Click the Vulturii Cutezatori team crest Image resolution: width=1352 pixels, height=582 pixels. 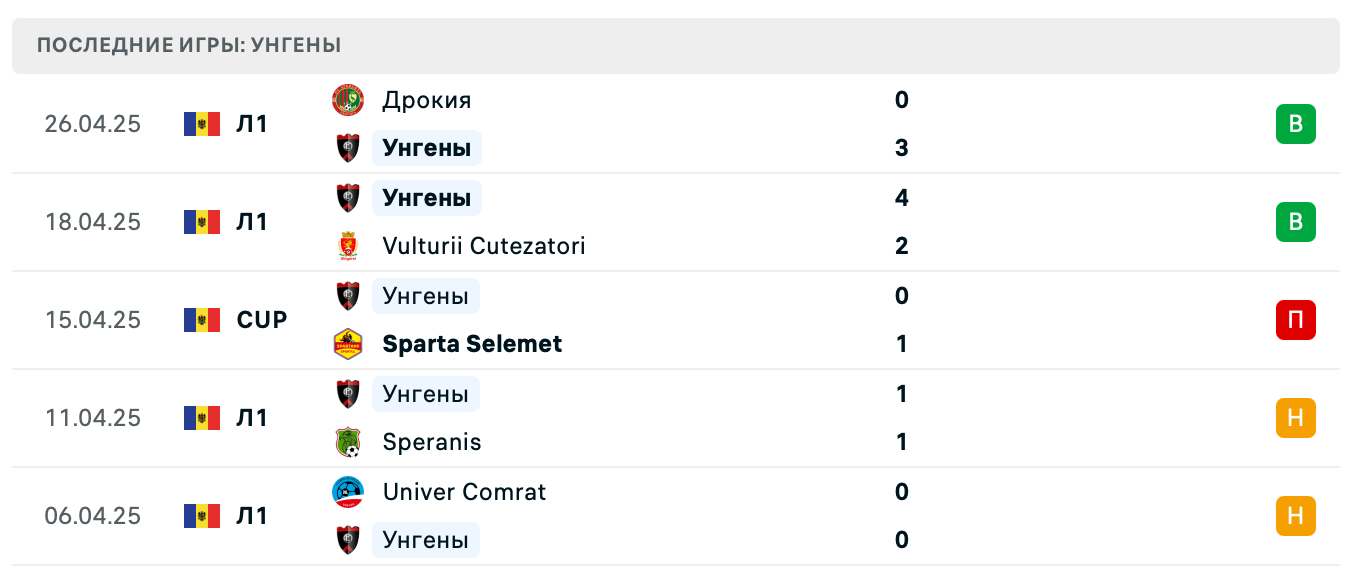click(x=347, y=246)
